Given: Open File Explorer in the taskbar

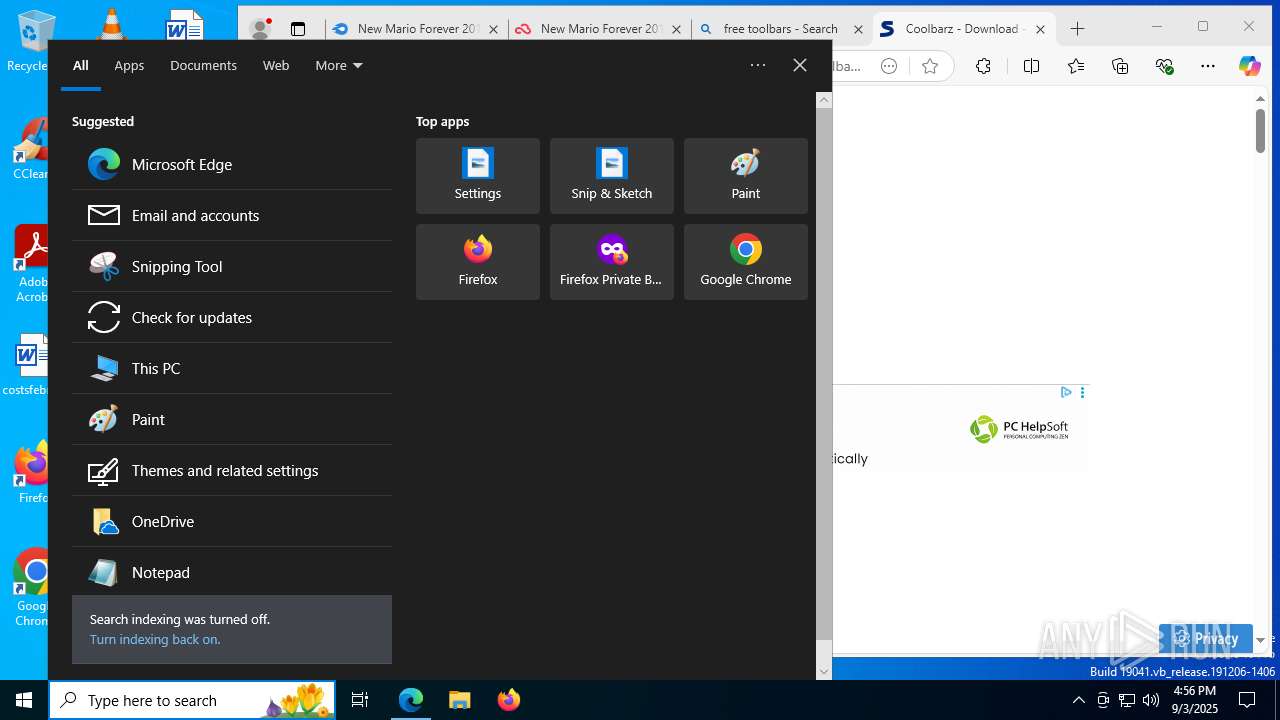Looking at the screenshot, I should pos(459,700).
